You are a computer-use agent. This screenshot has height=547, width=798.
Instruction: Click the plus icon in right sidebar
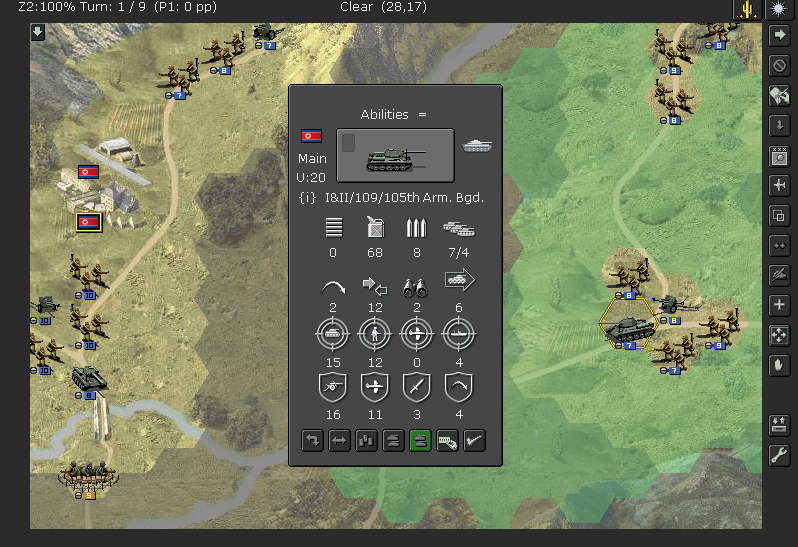(779, 305)
